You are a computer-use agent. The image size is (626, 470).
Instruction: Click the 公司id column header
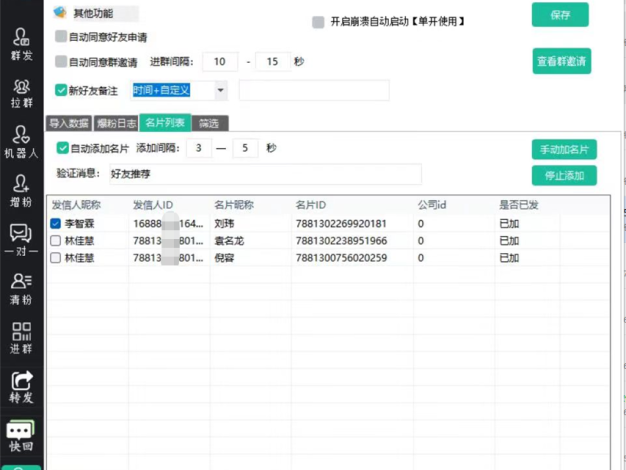click(x=432, y=205)
